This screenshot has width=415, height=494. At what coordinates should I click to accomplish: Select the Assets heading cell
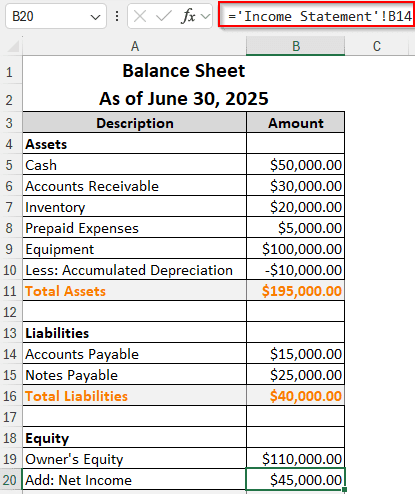point(135,144)
